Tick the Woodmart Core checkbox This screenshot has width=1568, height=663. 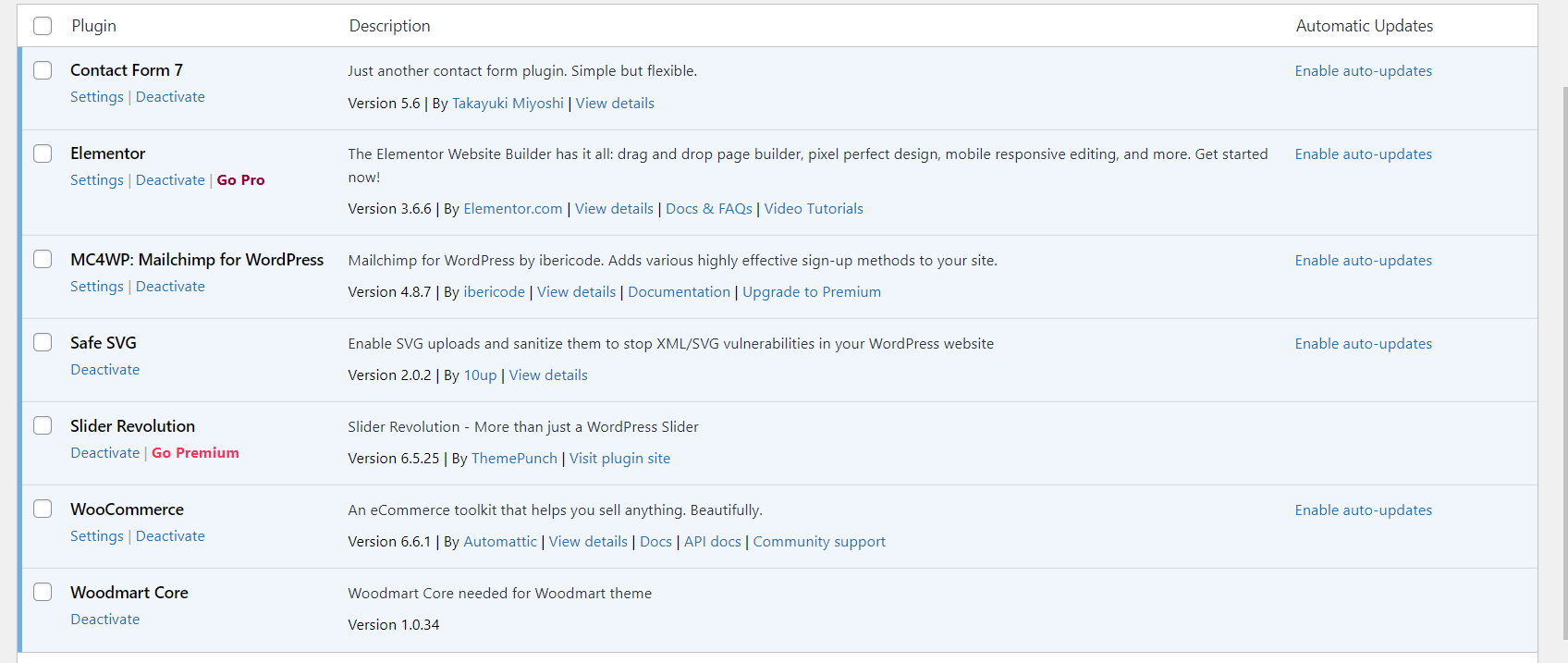[43, 592]
